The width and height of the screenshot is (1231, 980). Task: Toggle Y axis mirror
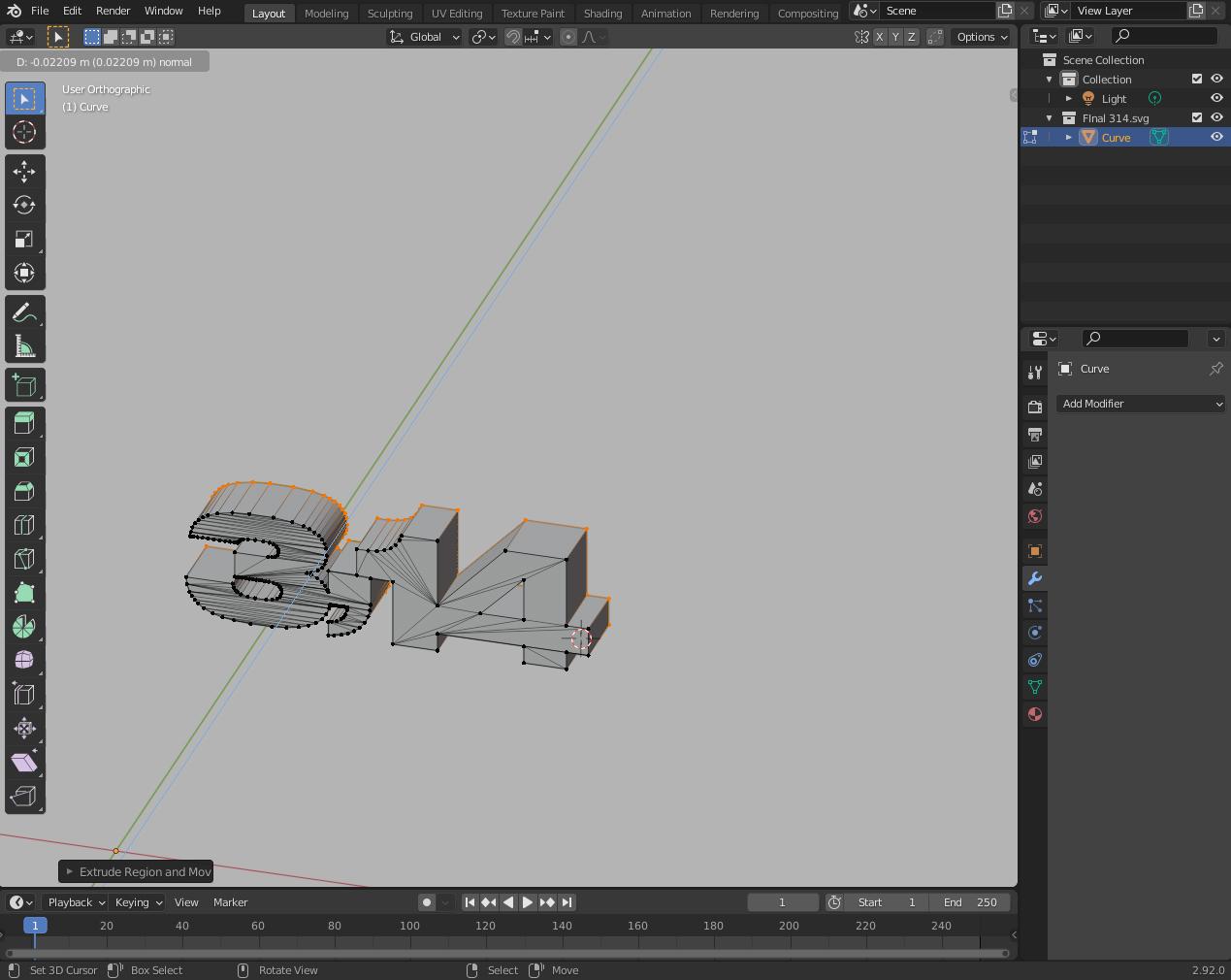tap(895, 37)
